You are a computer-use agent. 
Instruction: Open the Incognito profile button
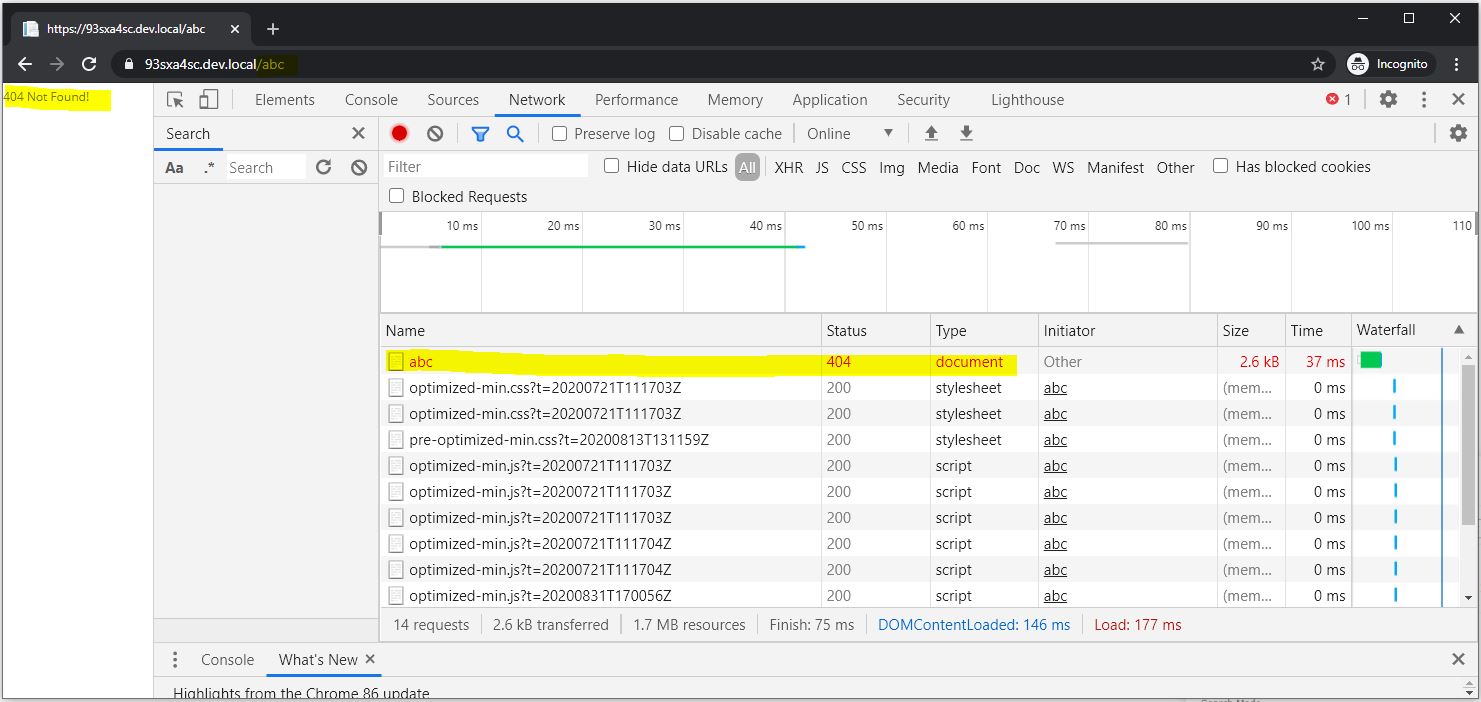1390,64
